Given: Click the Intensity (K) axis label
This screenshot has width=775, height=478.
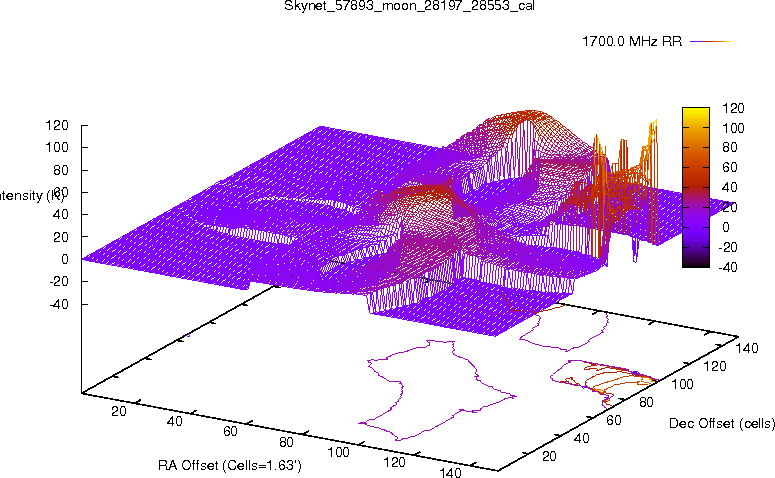Looking at the screenshot, I should 31,196.
